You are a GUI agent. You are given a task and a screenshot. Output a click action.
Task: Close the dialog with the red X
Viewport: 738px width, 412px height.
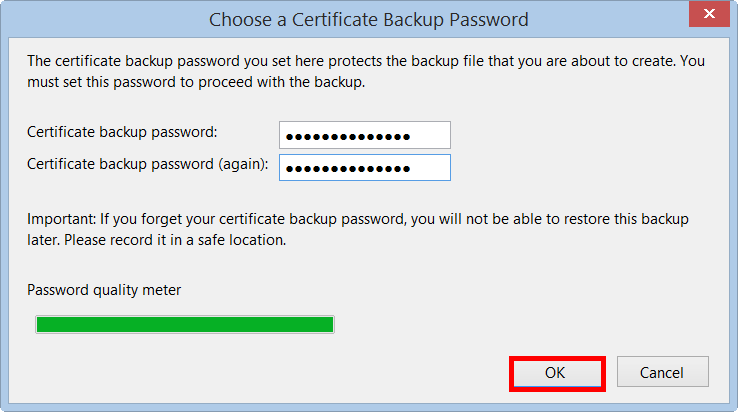coord(709,18)
